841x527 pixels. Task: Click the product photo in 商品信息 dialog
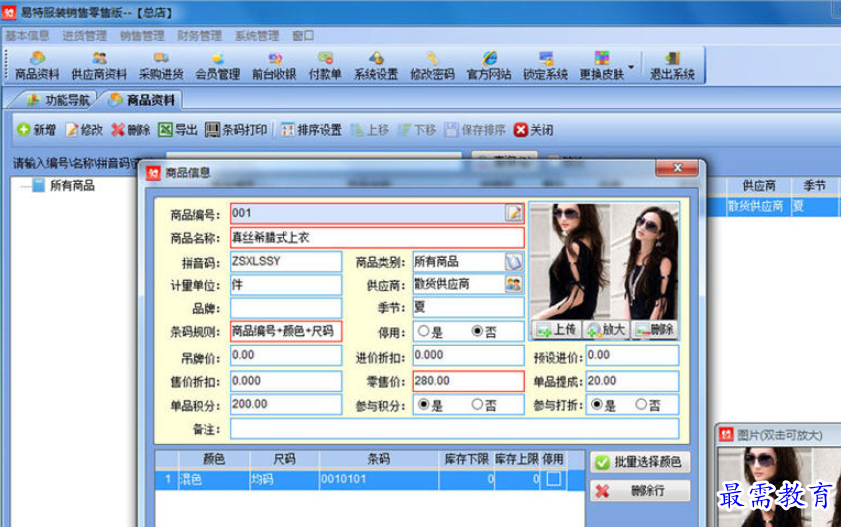[x=604, y=262]
